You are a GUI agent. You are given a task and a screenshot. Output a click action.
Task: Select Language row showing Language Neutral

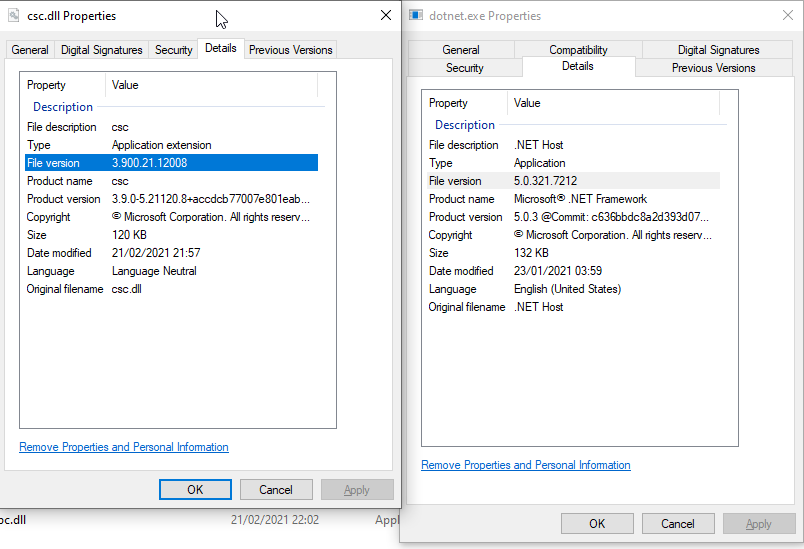coord(171,271)
